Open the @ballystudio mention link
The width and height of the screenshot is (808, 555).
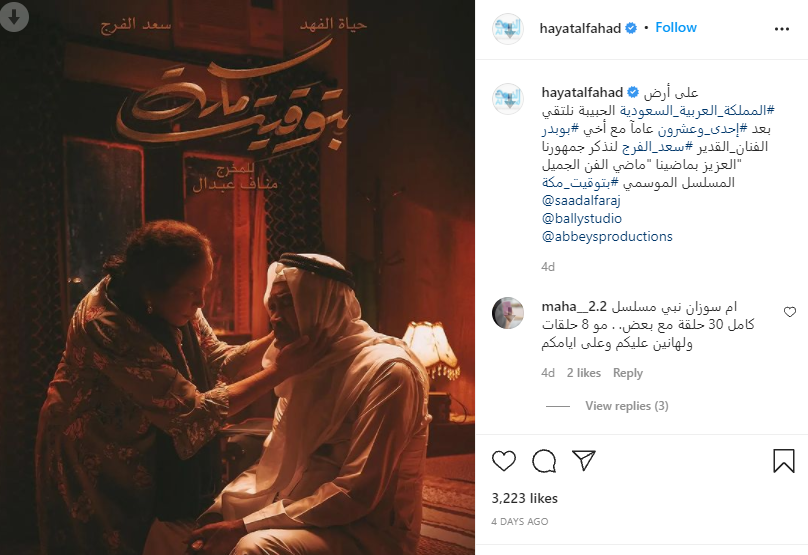pyautogui.click(x=582, y=218)
